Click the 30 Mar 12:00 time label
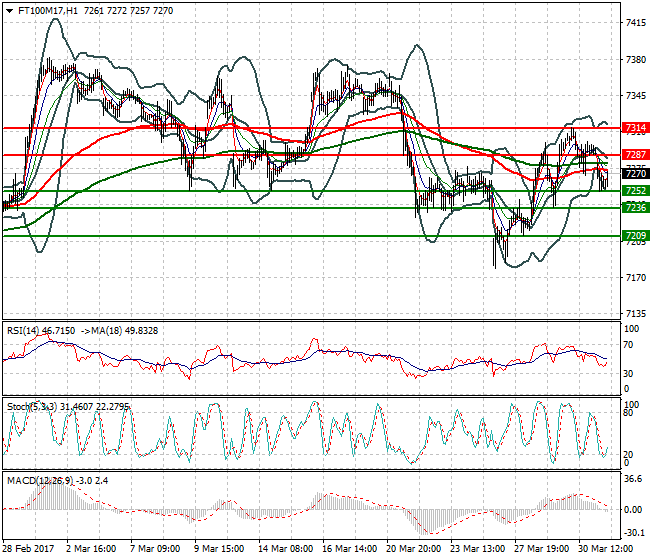This screenshot has height=560, width=660. [x=605, y=549]
